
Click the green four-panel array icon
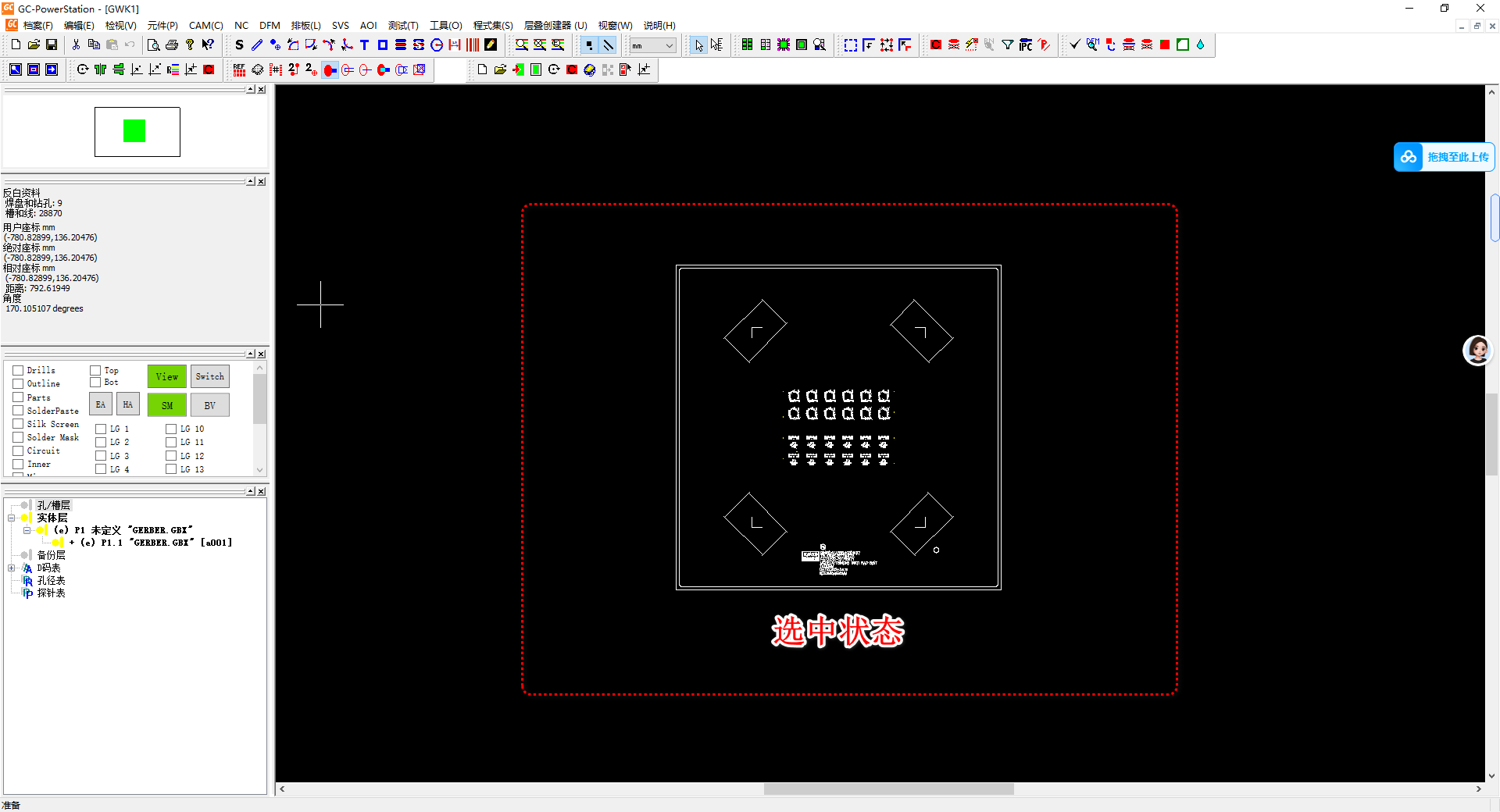(747, 45)
